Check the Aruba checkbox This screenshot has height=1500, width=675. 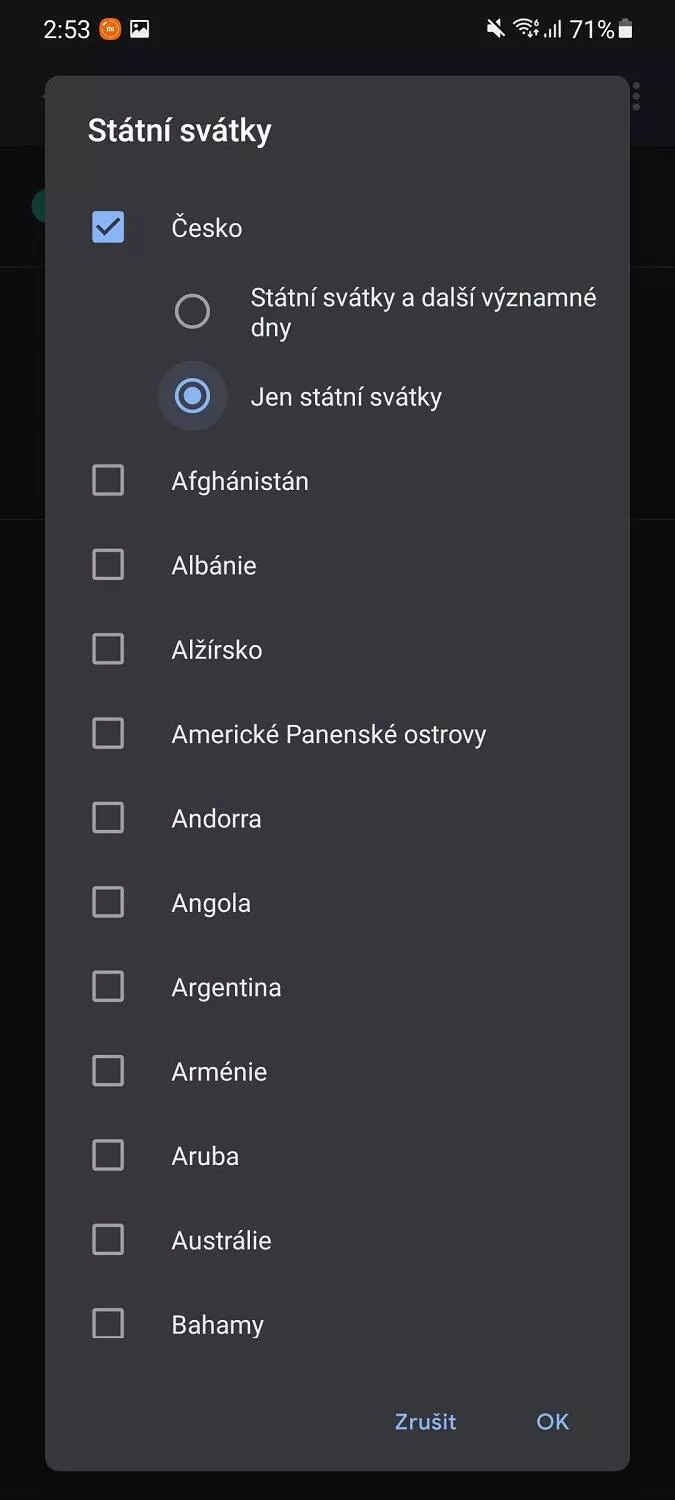(x=108, y=1156)
